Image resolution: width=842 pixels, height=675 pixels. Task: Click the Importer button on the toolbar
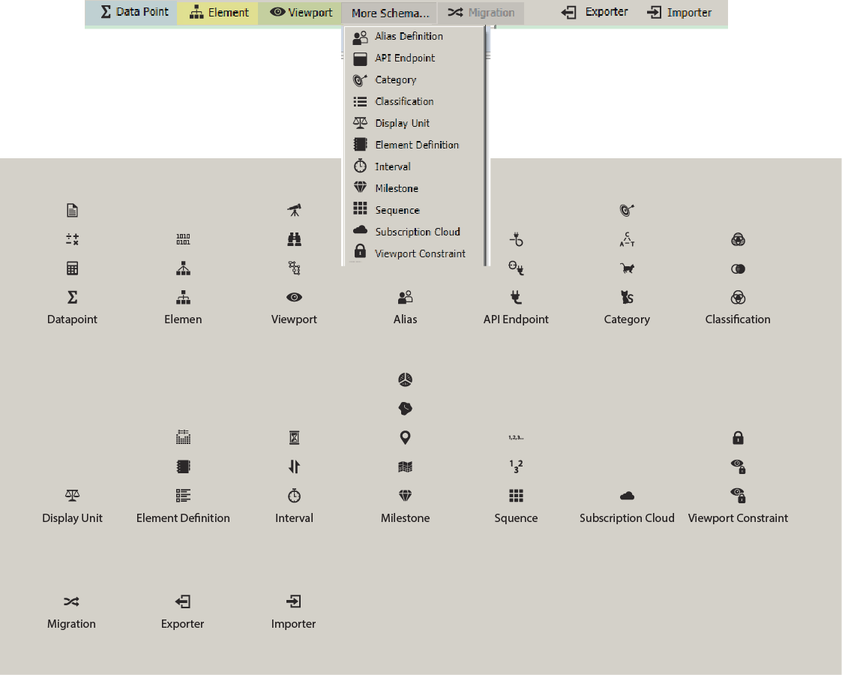680,12
